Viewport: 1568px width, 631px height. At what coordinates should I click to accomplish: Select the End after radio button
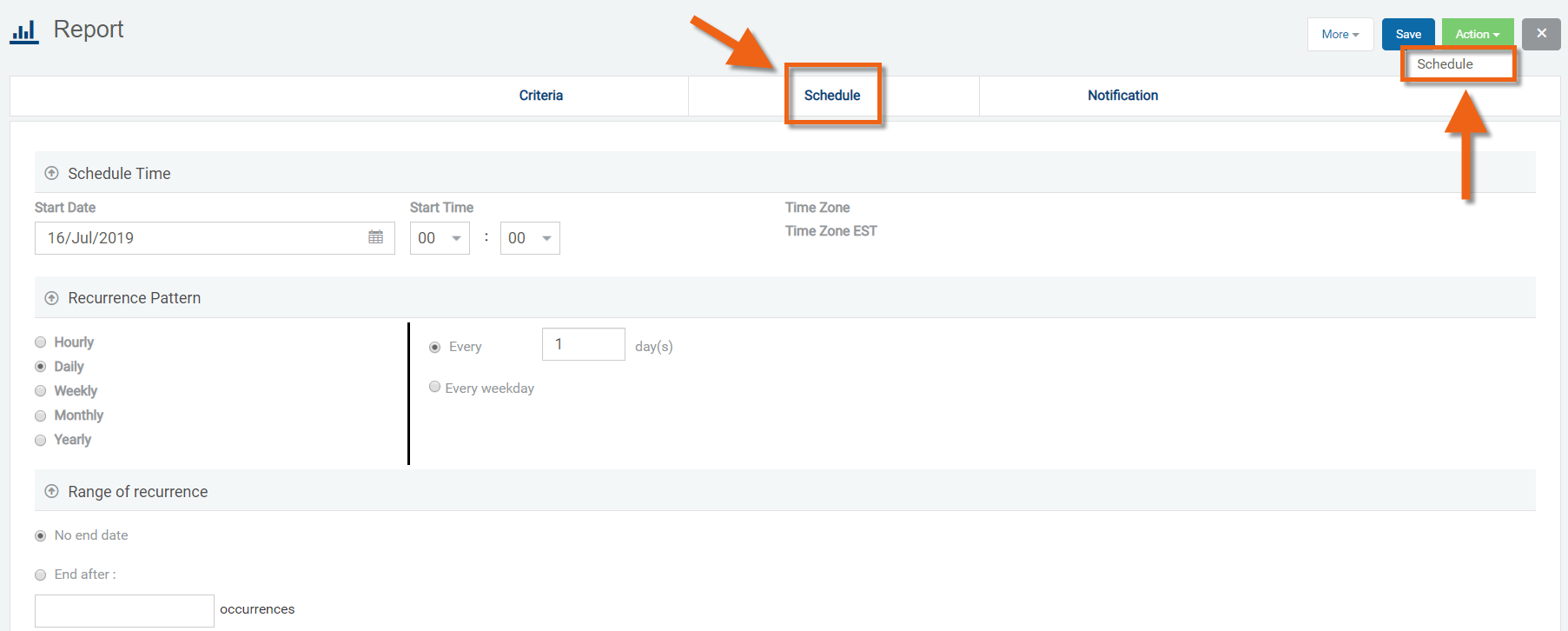point(41,575)
